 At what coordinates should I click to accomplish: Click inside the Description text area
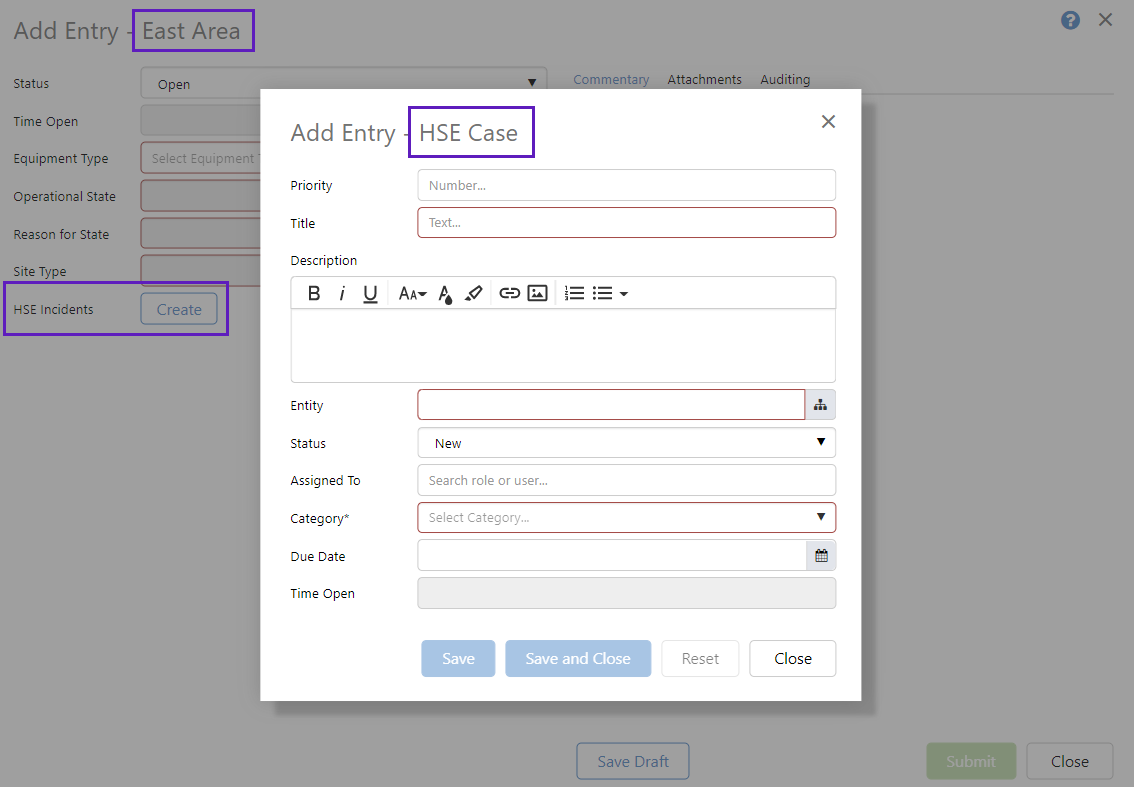pos(563,346)
